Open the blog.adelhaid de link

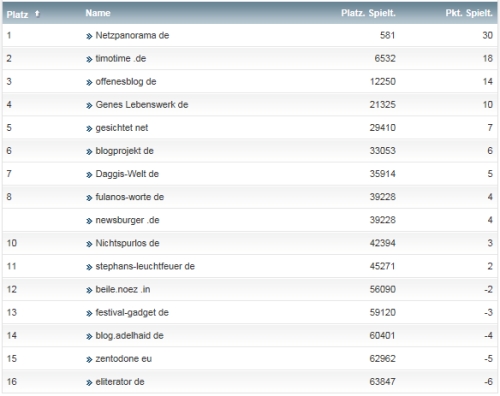point(129,335)
